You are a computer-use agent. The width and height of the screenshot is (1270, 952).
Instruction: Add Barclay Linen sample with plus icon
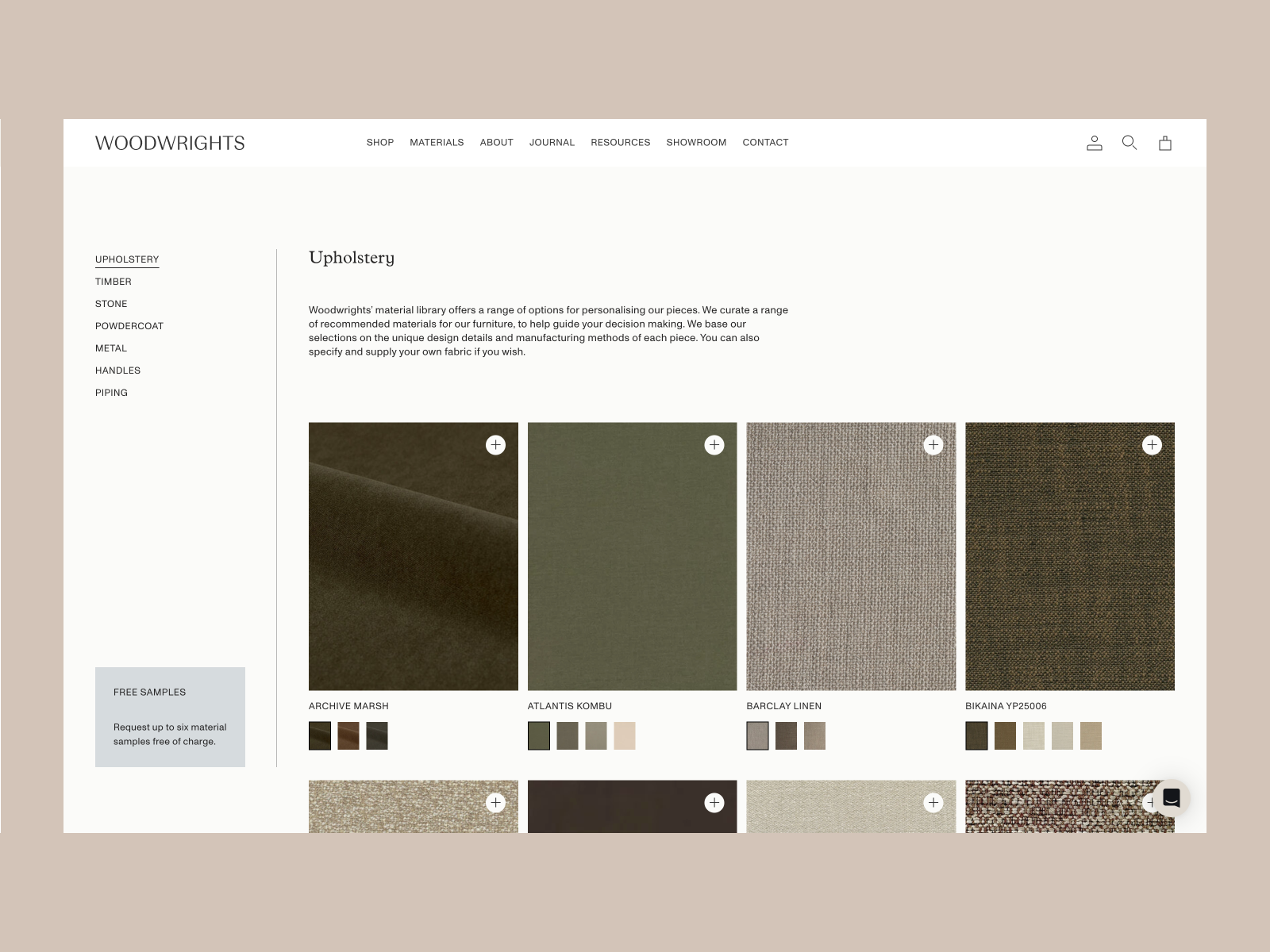point(933,445)
